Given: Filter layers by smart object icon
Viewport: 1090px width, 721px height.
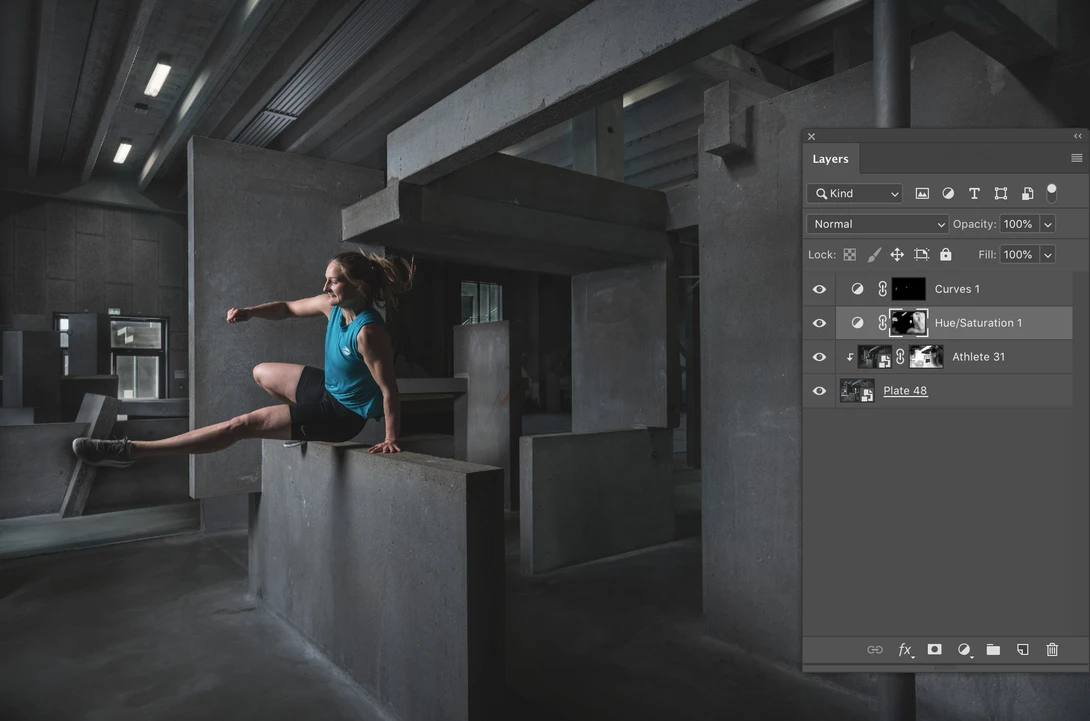Looking at the screenshot, I should pos(1027,193).
